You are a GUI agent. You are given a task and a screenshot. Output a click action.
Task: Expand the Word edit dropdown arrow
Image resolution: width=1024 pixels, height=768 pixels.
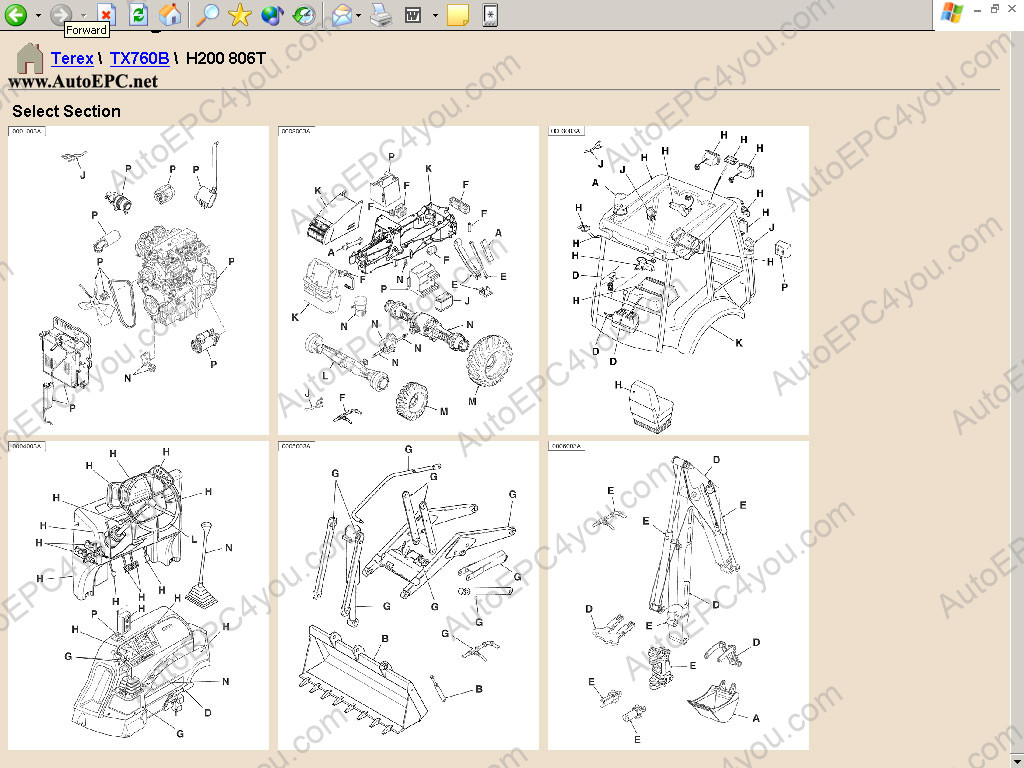click(435, 14)
